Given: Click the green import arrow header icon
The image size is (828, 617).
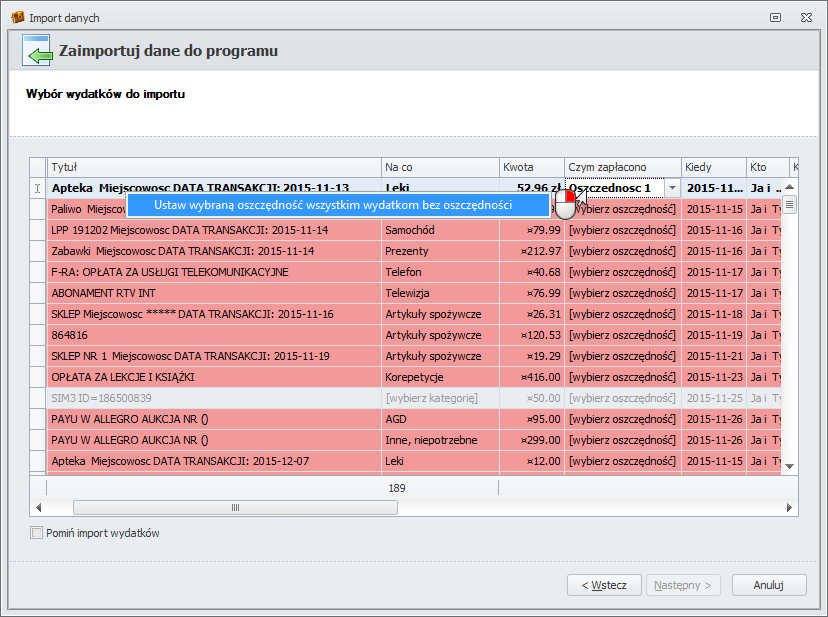Looking at the screenshot, I should click(x=37, y=51).
